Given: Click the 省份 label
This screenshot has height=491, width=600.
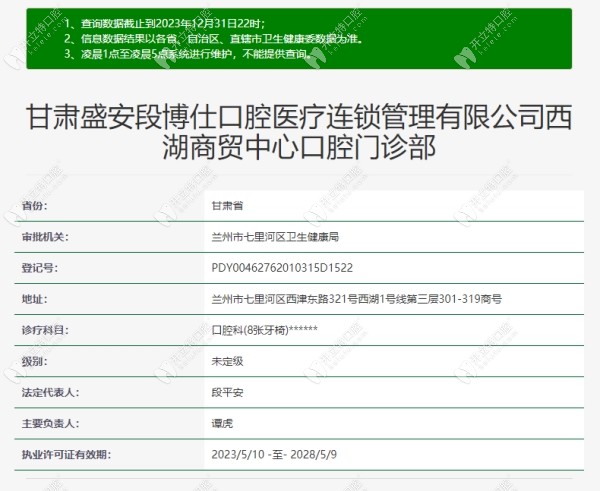Looking at the screenshot, I should tap(34, 206).
